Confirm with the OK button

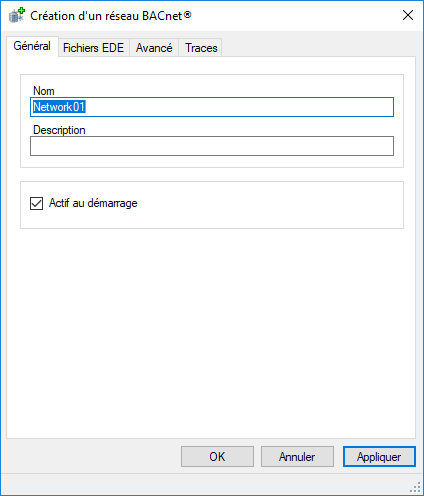click(x=217, y=456)
